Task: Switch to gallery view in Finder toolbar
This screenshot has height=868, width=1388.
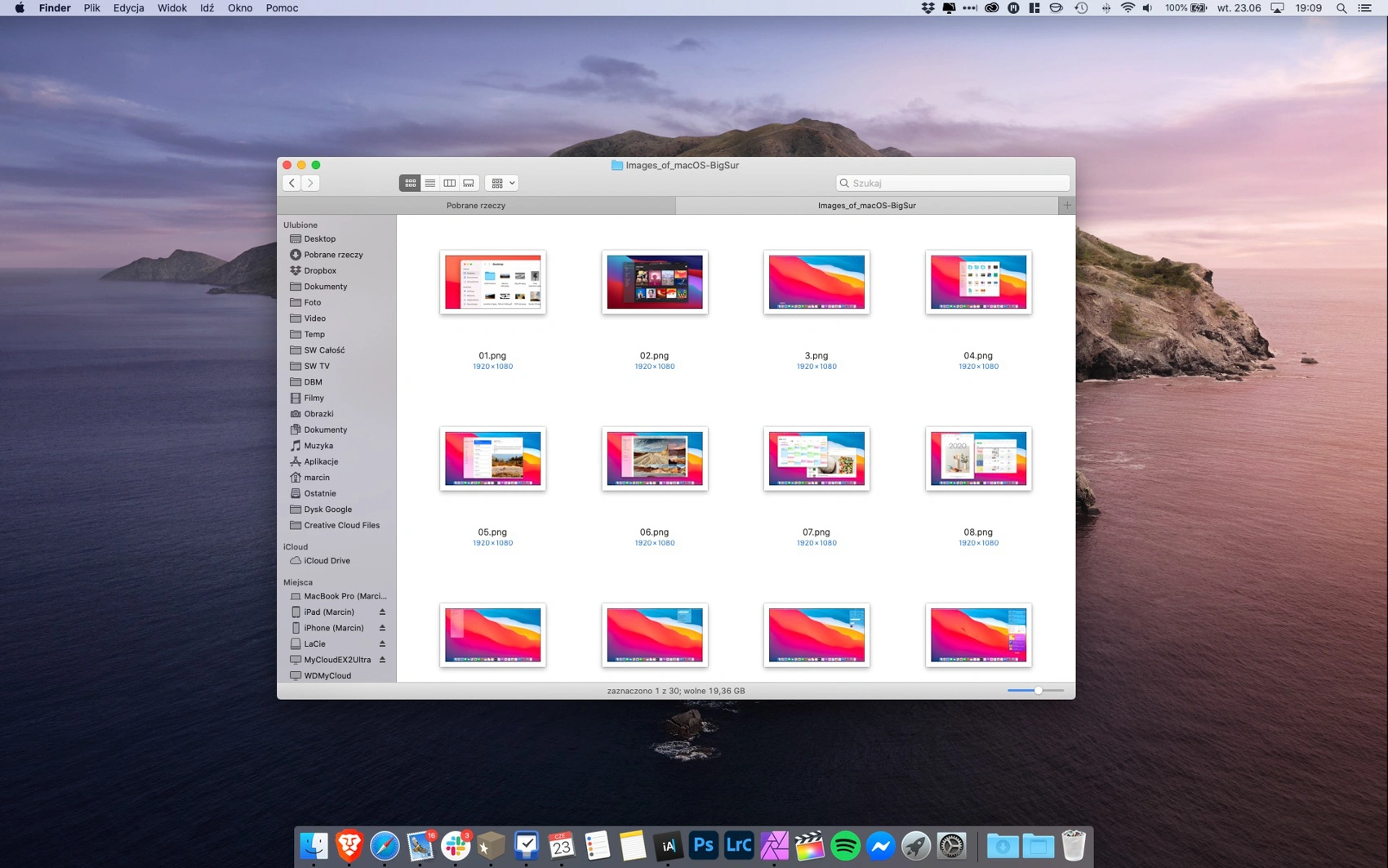Action: tap(469, 183)
